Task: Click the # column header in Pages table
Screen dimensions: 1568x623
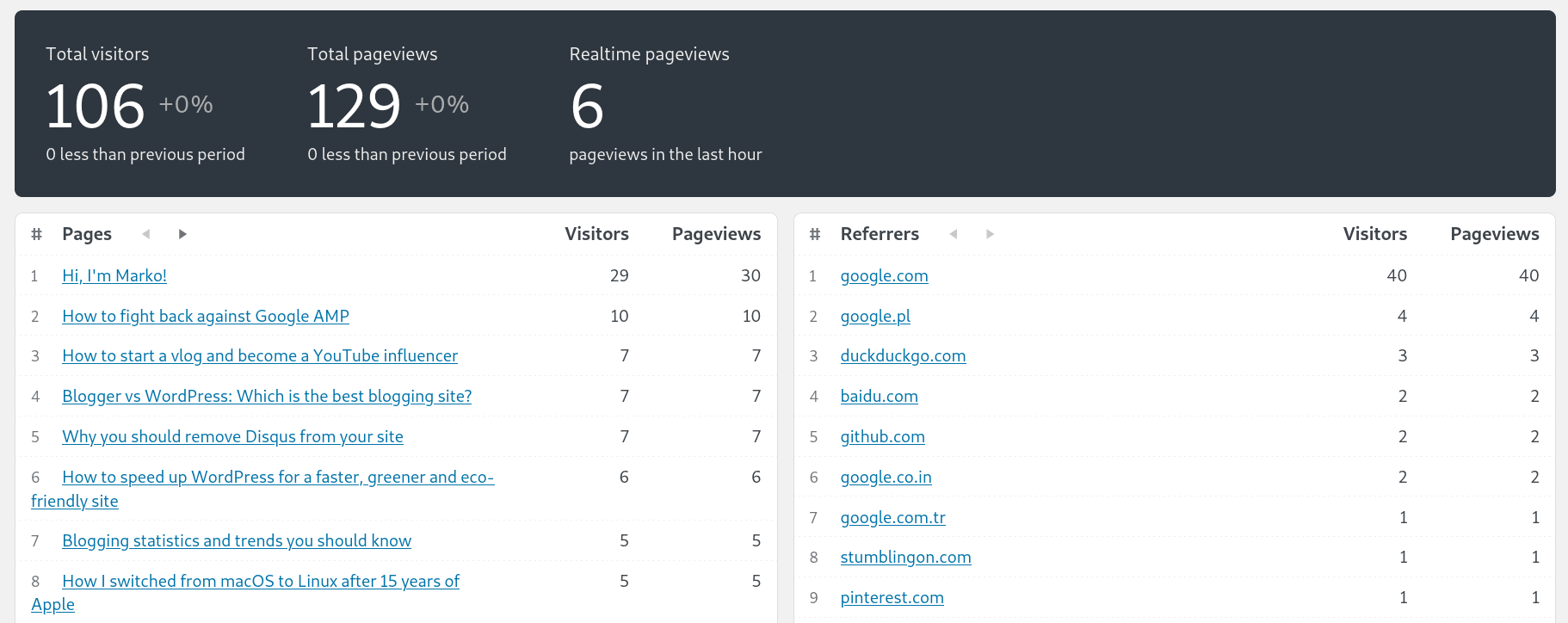Action: [x=36, y=234]
